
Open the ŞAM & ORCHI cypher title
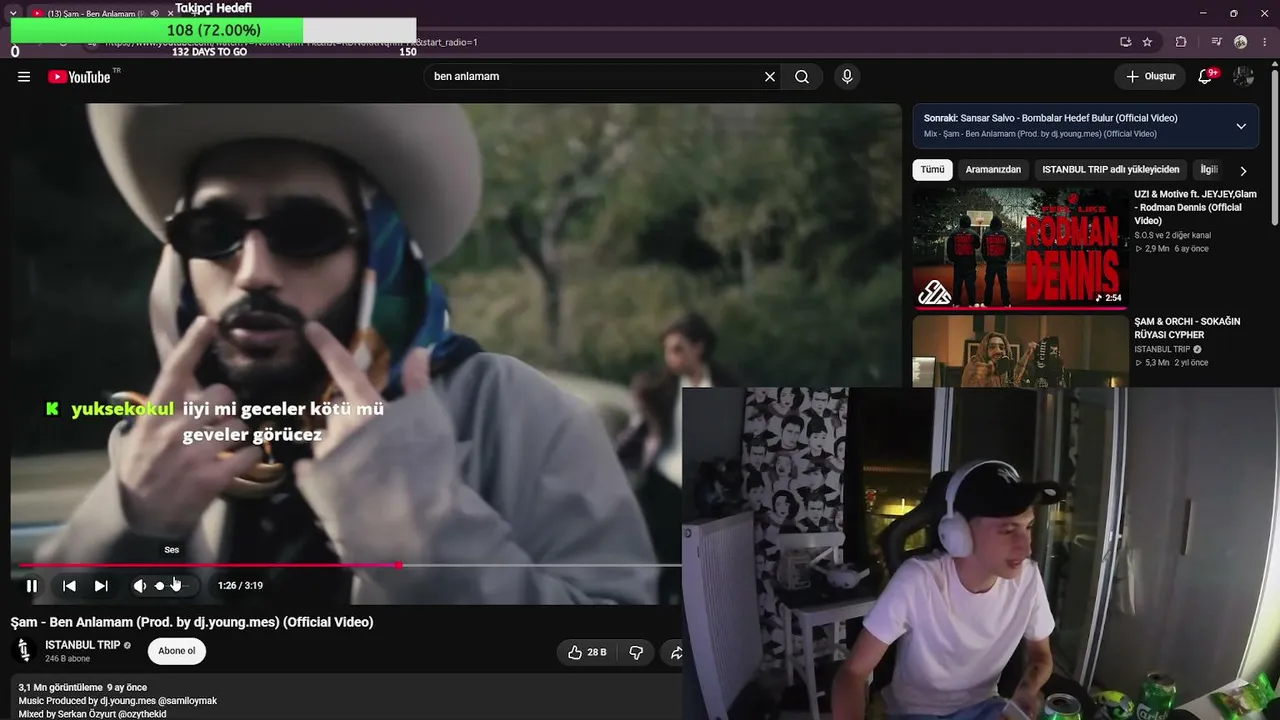pos(1187,328)
